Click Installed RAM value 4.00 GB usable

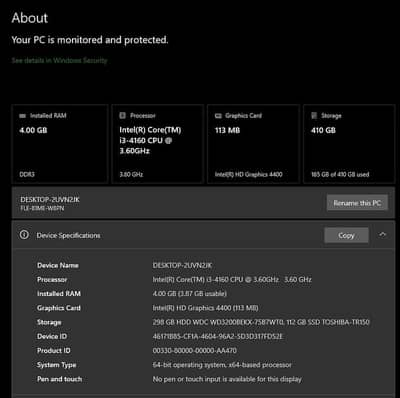point(190,294)
